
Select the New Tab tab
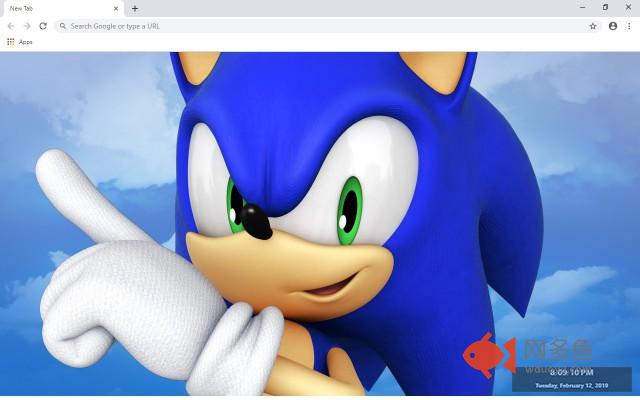tap(62, 9)
